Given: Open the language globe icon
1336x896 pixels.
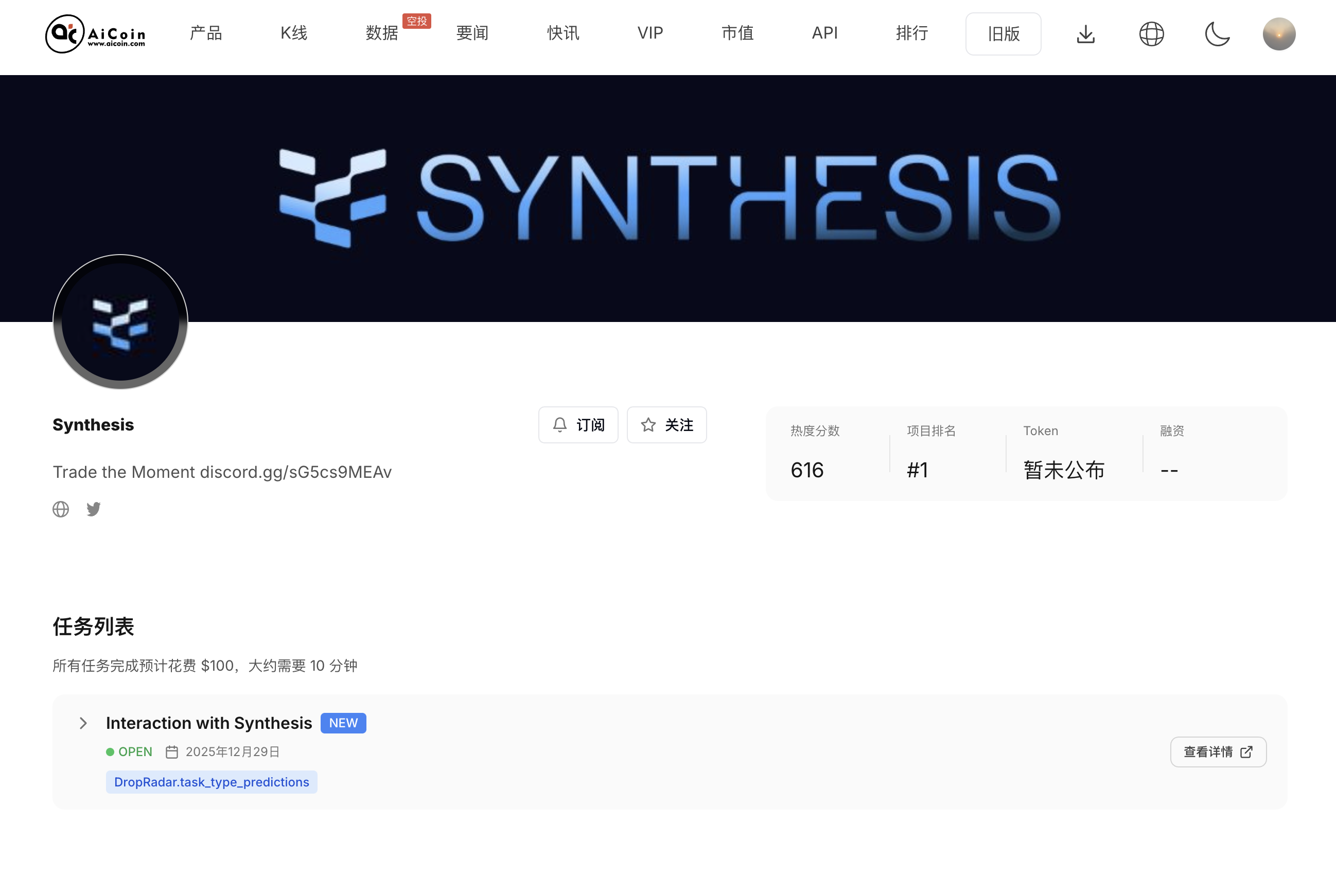Looking at the screenshot, I should click(x=1151, y=34).
